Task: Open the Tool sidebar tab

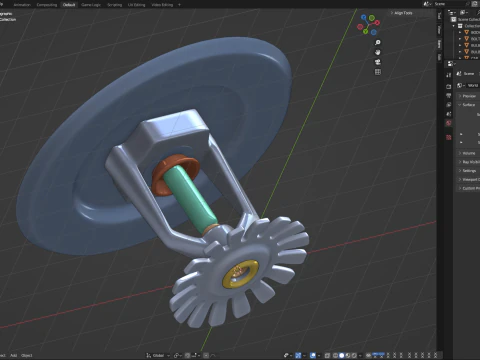Action: tap(439, 16)
